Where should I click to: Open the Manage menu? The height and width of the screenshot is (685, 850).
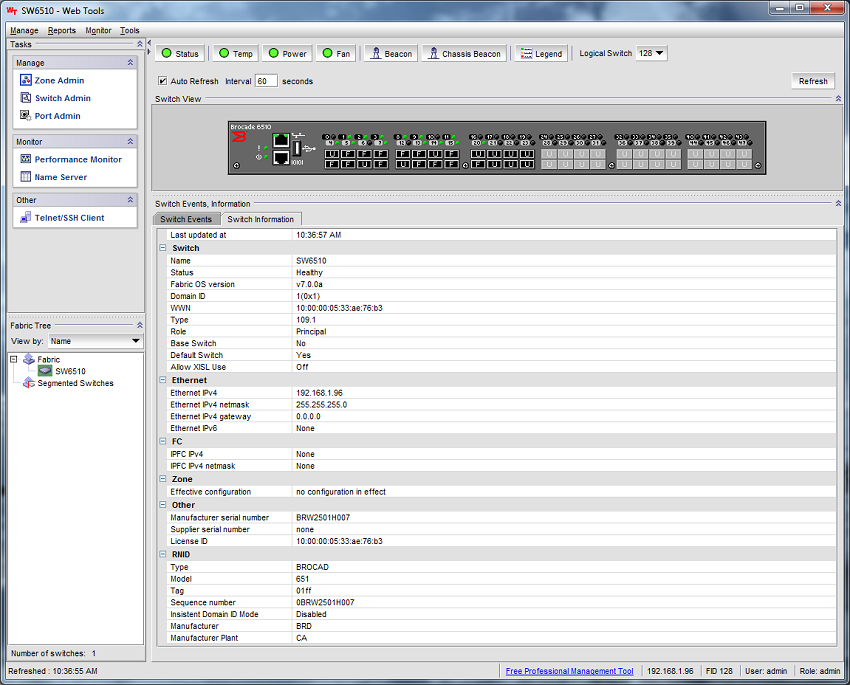24,30
